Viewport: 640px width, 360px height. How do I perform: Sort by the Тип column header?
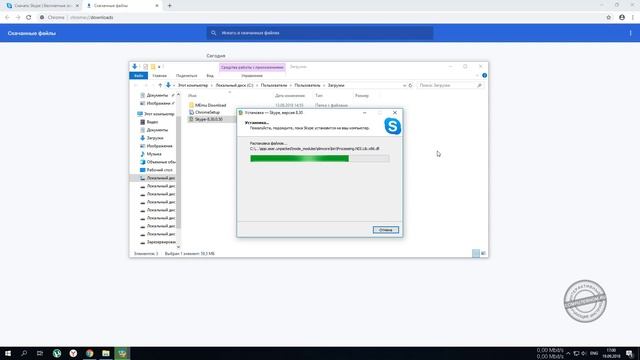click(x=319, y=96)
